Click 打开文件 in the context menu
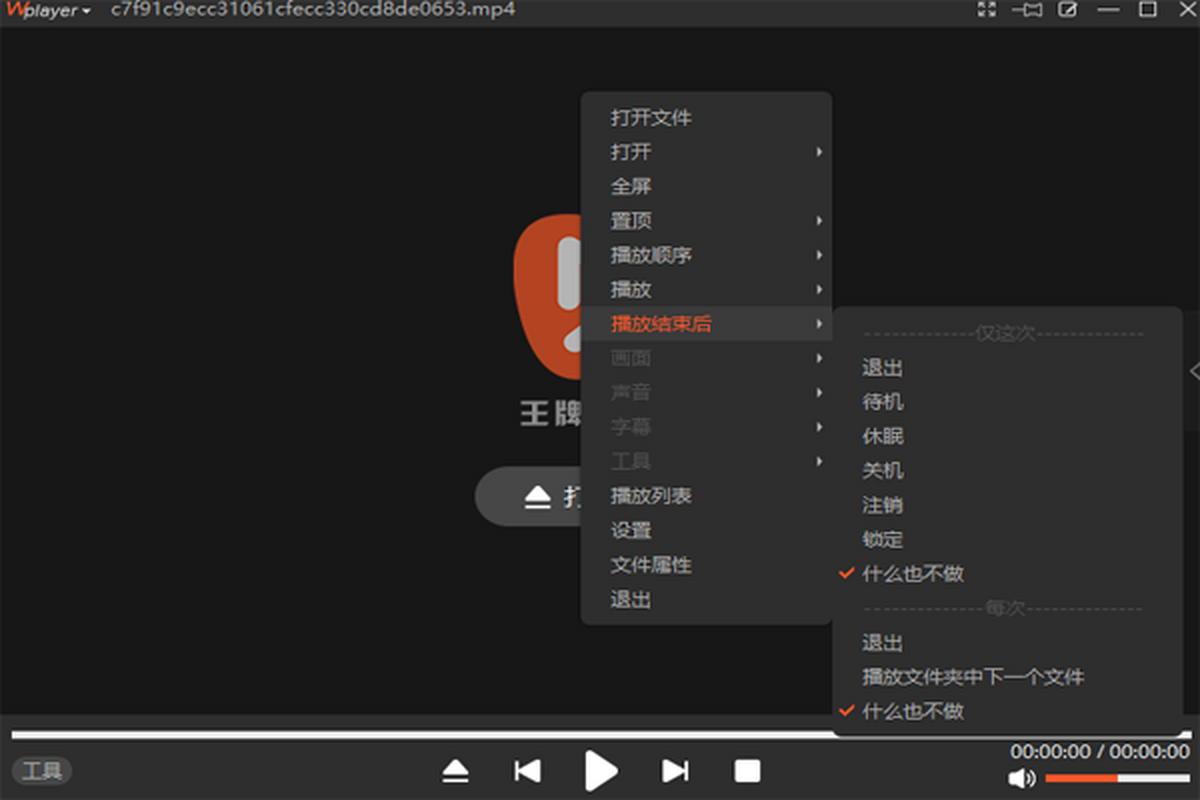This screenshot has width=1200, height=800. coord(651,118)
